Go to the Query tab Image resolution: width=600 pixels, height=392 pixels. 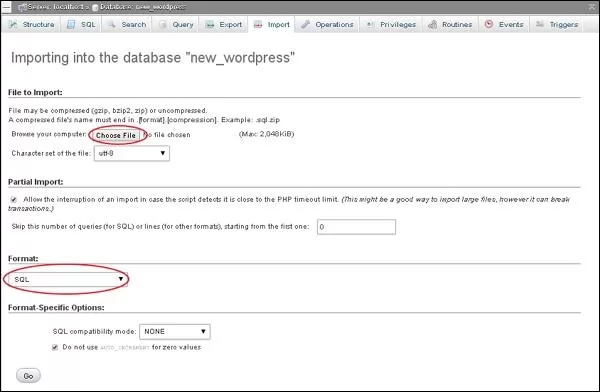click(176, 24)
